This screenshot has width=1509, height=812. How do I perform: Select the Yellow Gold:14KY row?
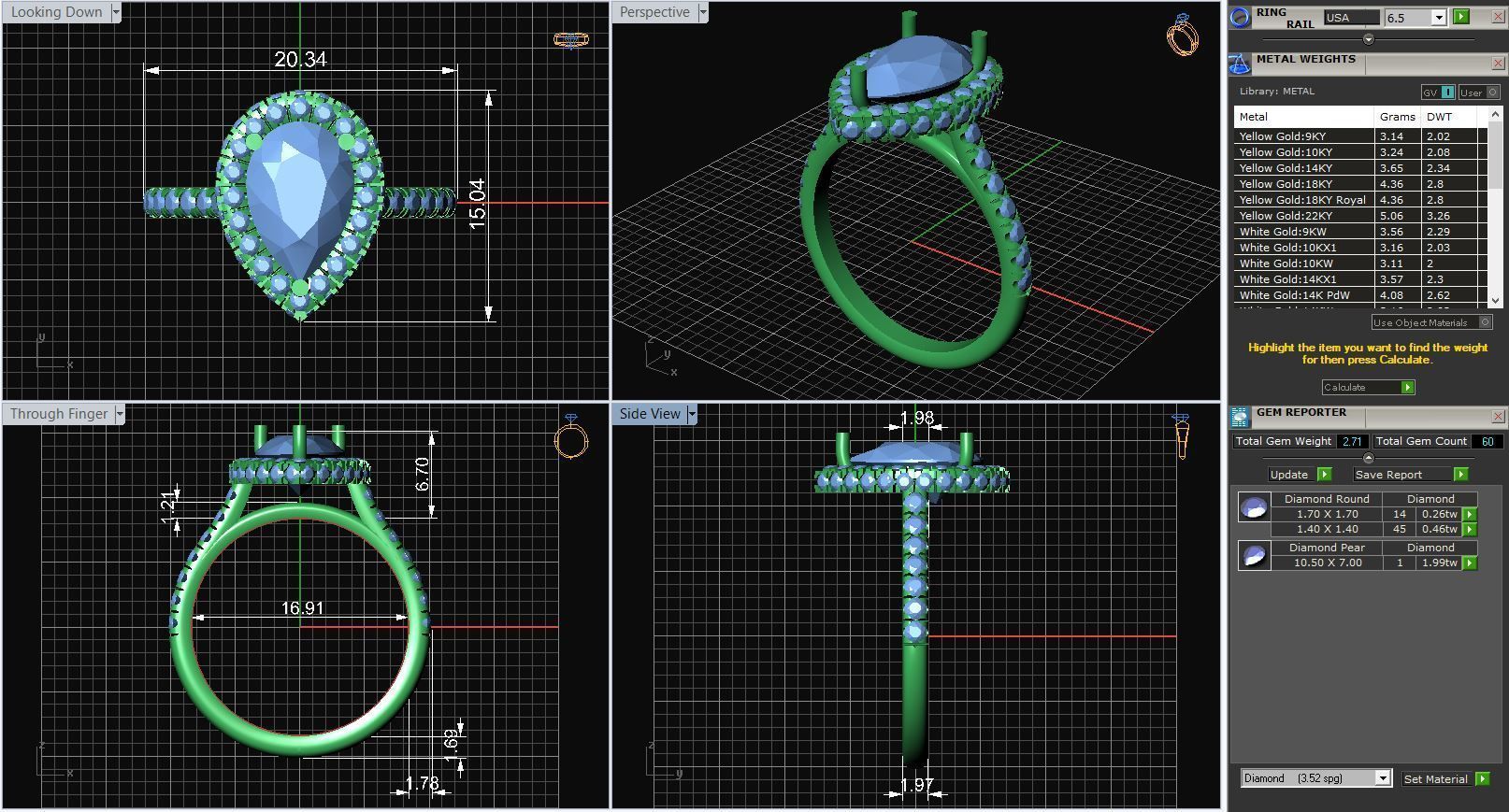coord(1360,168)
